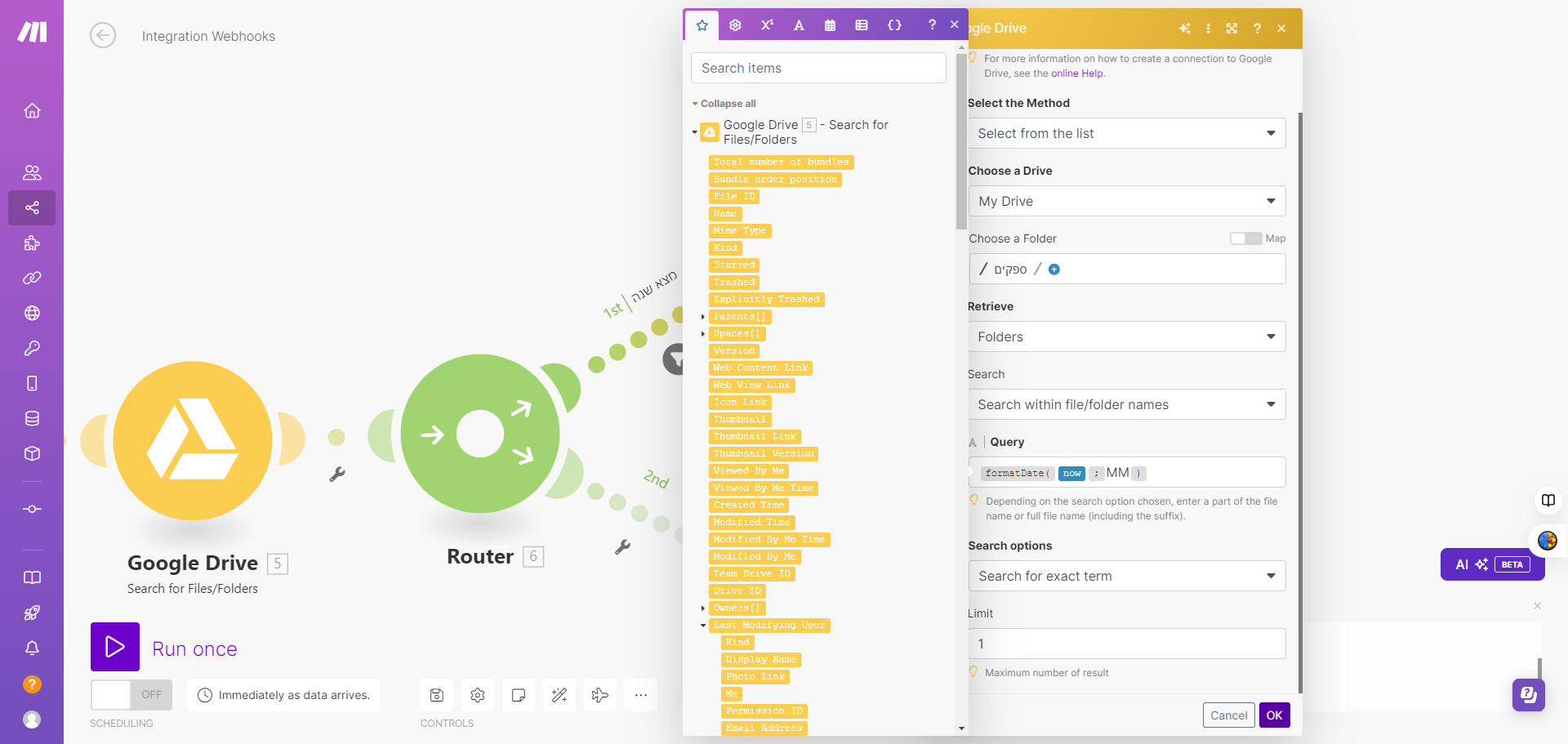Collapse the Google Drive Search for Files/Folders group
1568x744 pixels.
pos(694,131)
